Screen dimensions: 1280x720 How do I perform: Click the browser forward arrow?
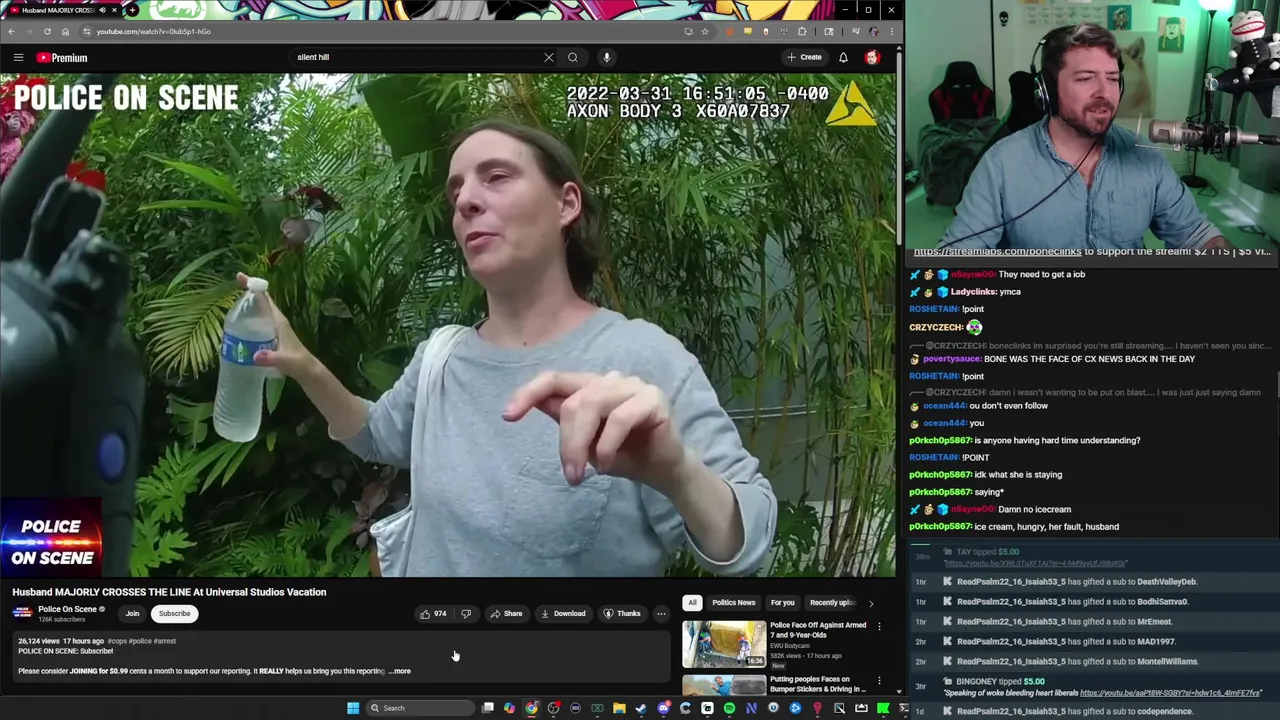(x=29, y=31)
